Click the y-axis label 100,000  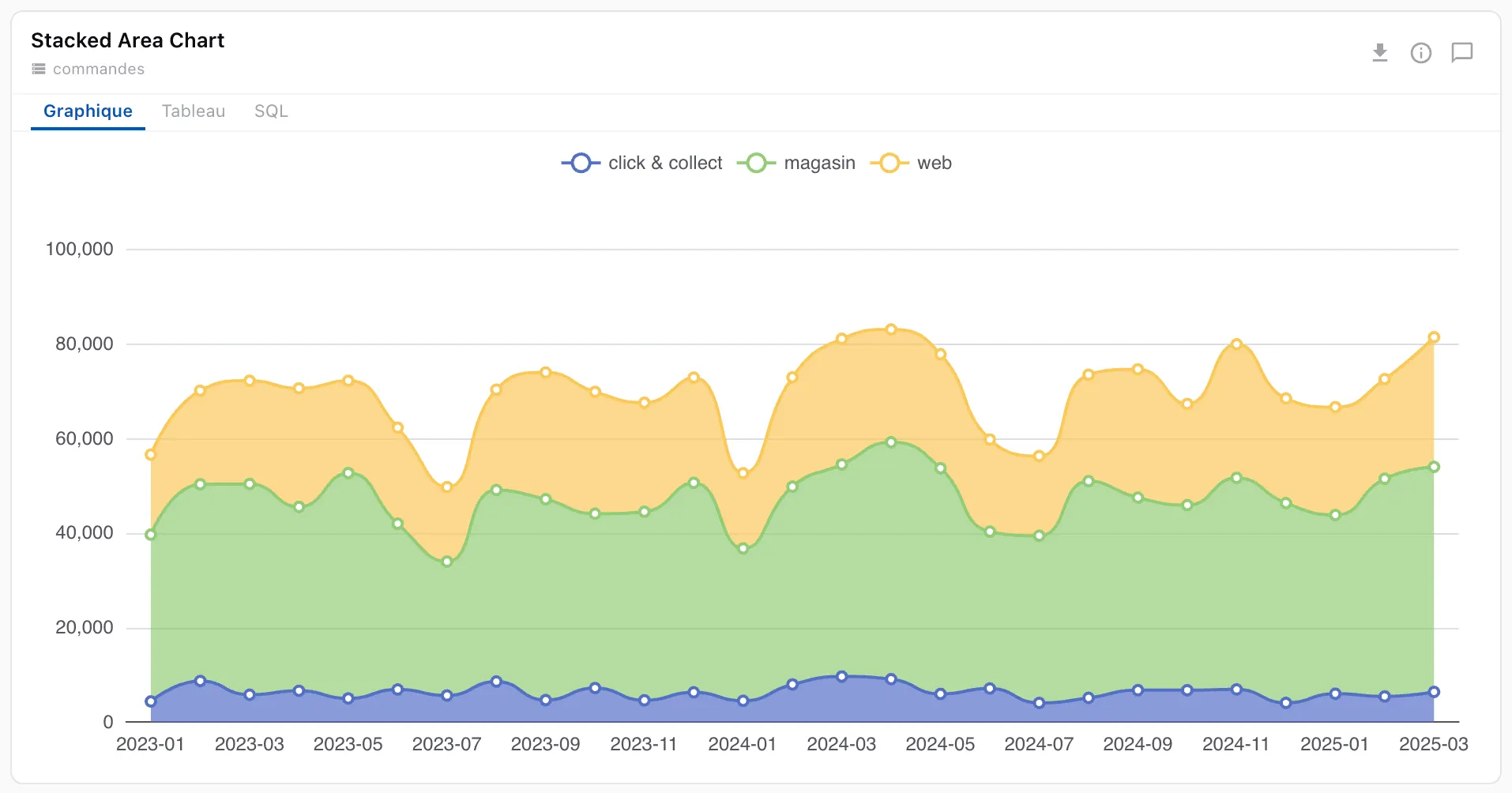click(x=80, y=250)
